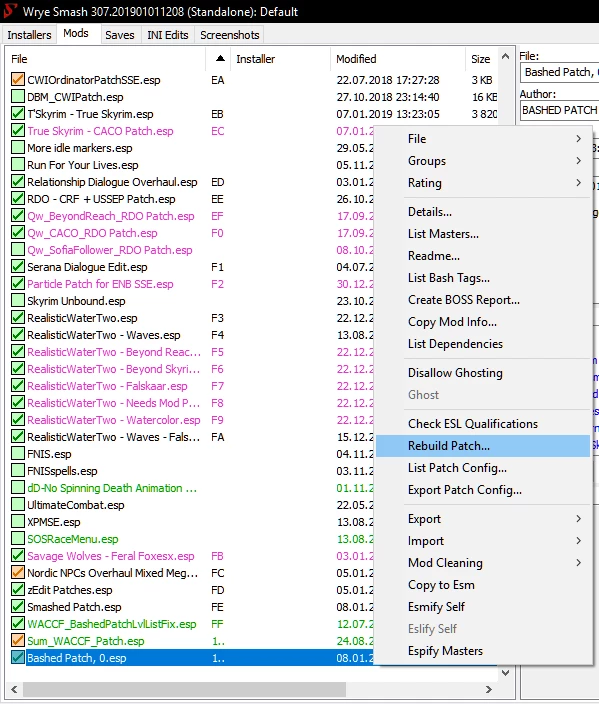Activate More idle markers.esp checkbox
This screenshot has width=599, height=704.
click(18, 148)
